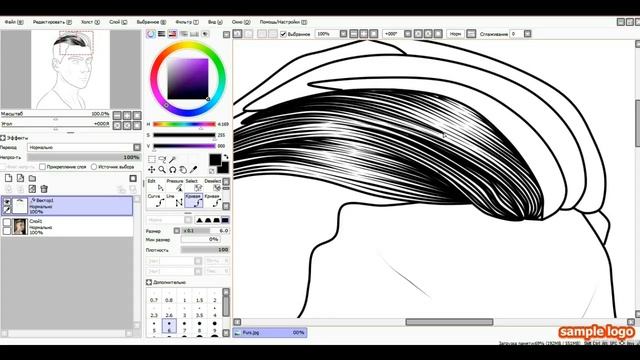Click the navigator preview thumbnail
The image size is (640, 360).
pos(71,69)
